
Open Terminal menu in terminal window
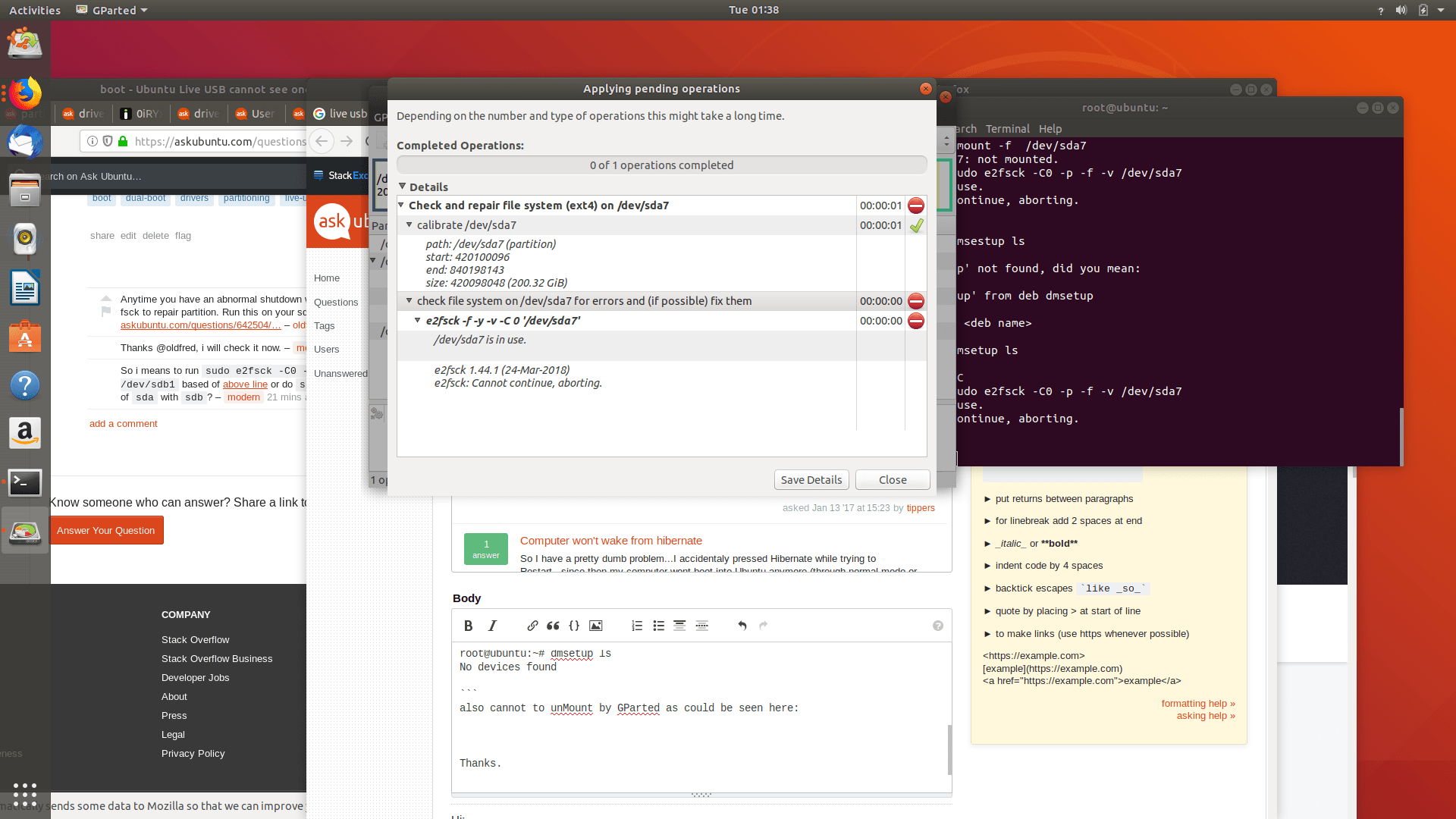pos(1007,128)
